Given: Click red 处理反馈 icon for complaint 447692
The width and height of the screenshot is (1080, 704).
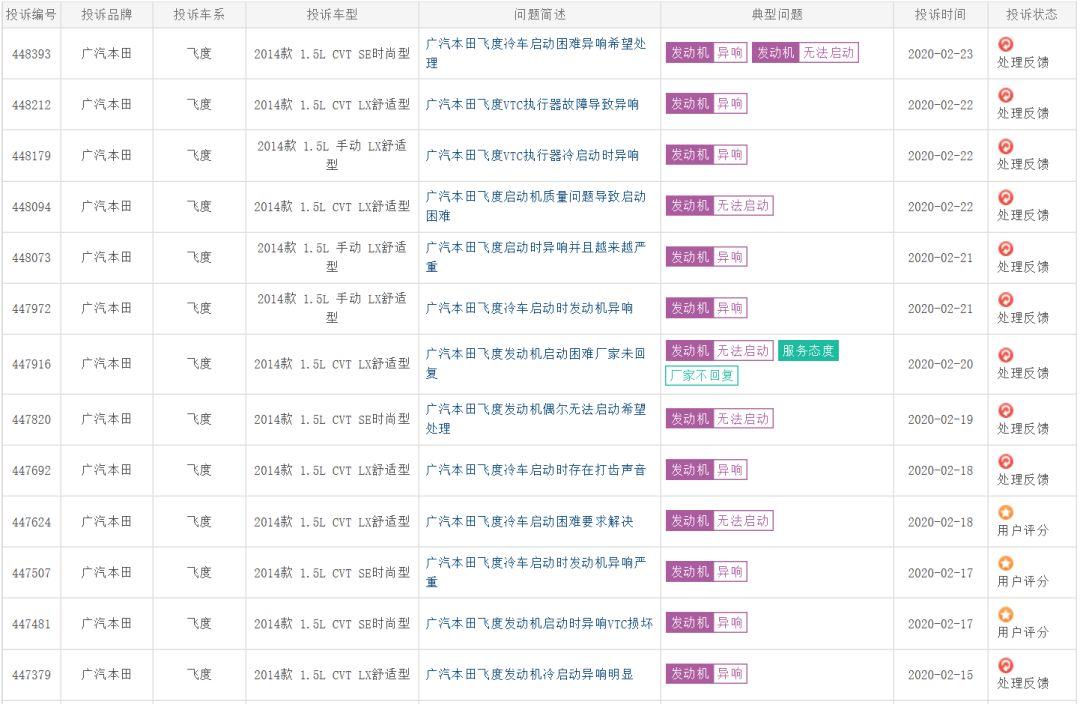Looking at the screenshot, I should point(1006,461).
